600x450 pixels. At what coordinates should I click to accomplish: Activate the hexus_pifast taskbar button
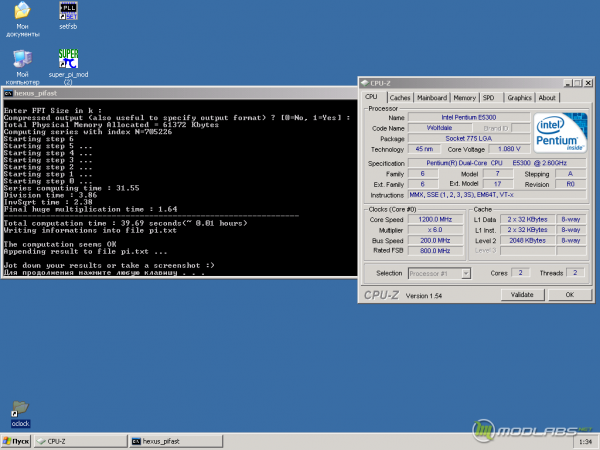[176, 442]
